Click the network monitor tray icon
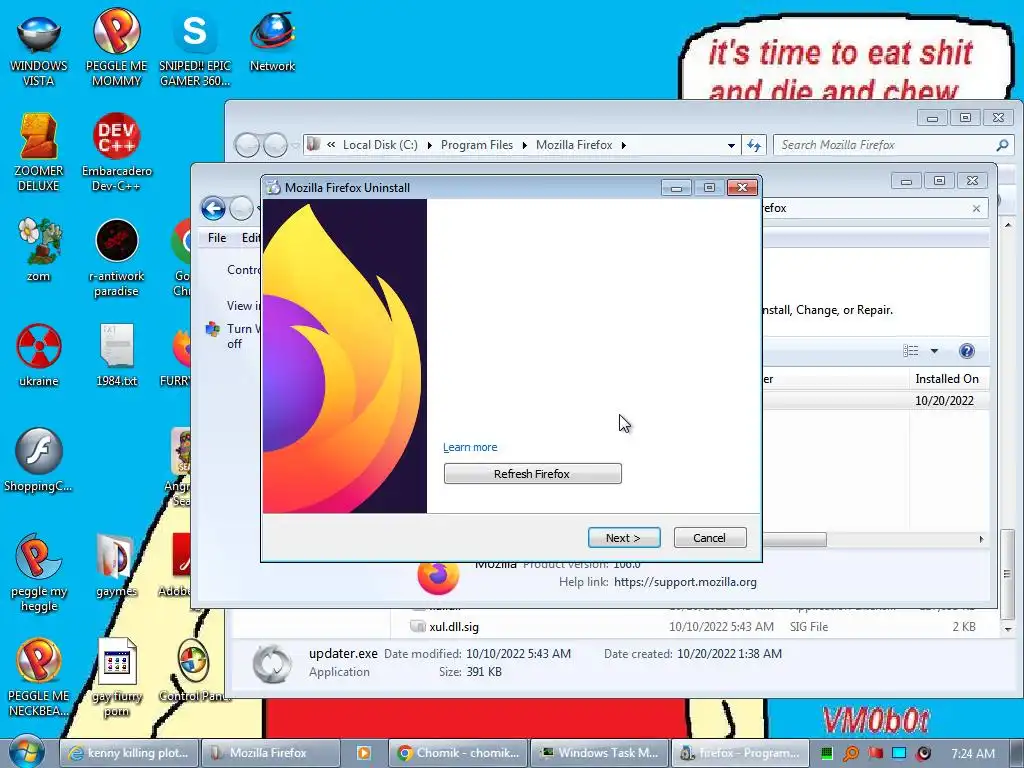 [x=899, y=753]
